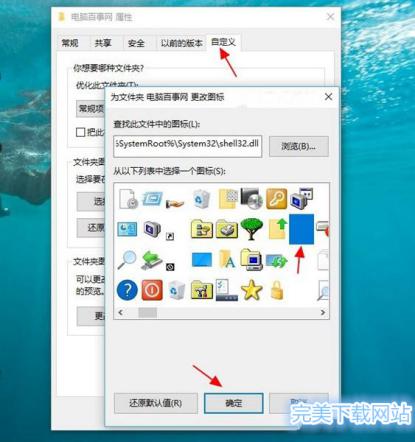Choose the red power button icon
This screenshot has width=415, height=442.
tap(152, 290)
